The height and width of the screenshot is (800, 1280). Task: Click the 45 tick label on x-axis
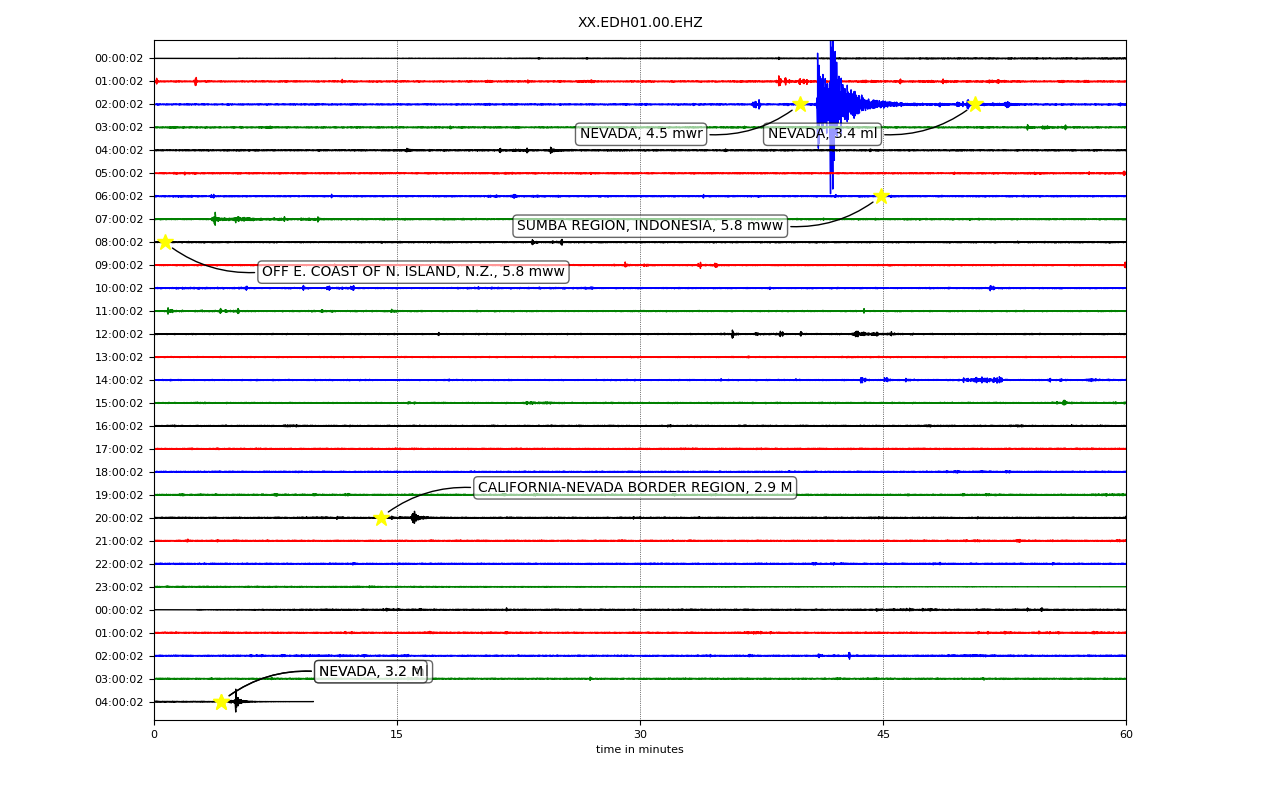pos(883,735)
